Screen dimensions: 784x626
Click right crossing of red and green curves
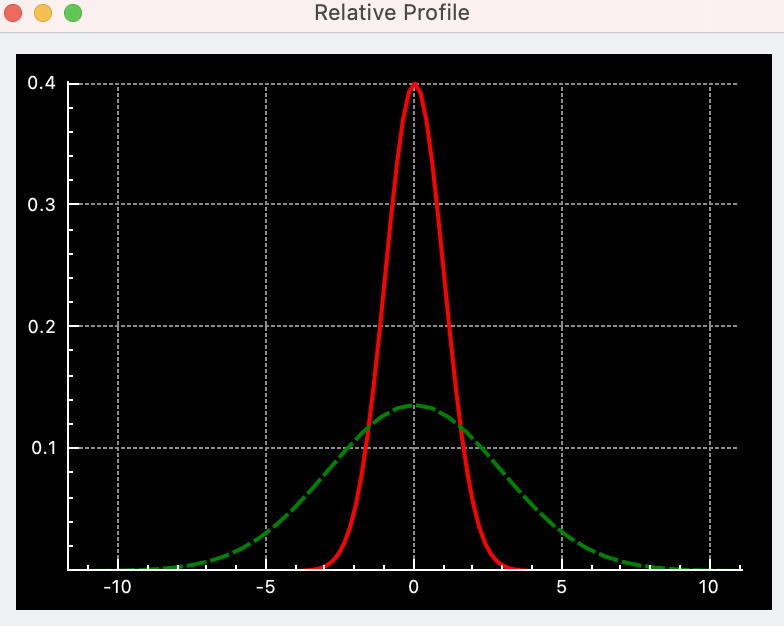click(x=461, y=426)
